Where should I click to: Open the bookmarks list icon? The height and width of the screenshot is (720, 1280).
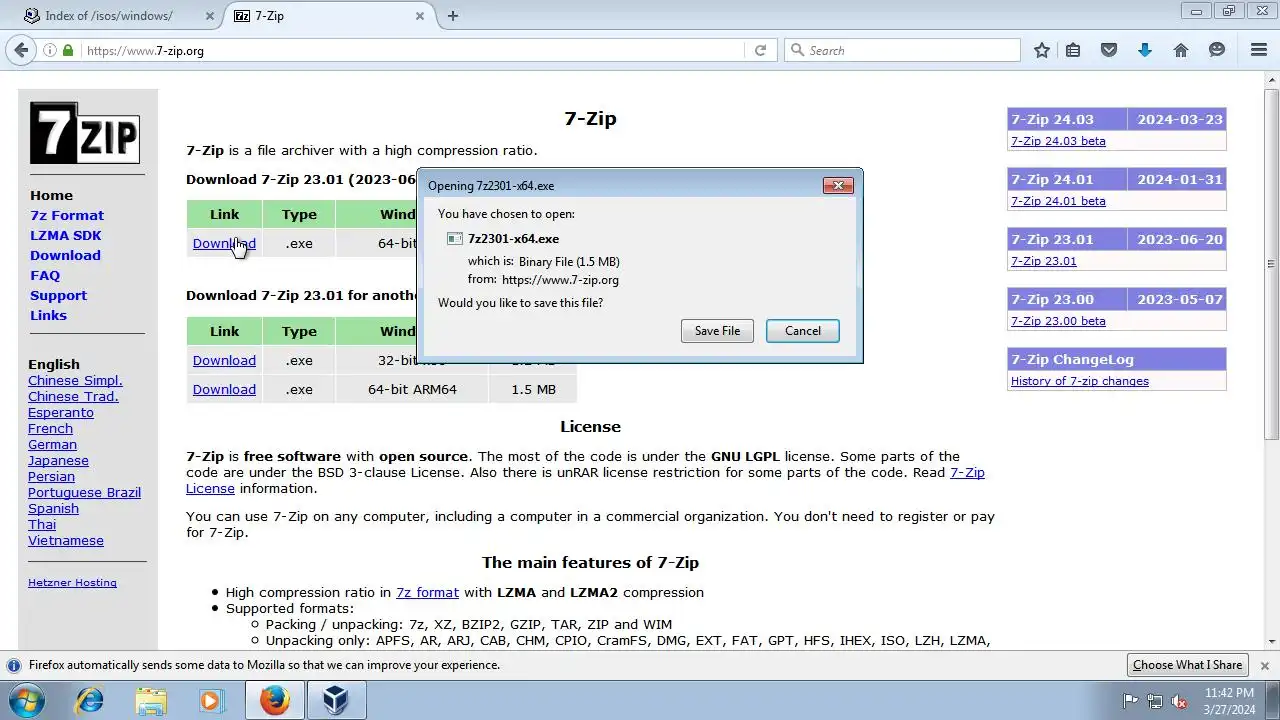(x=1073, y=50)
